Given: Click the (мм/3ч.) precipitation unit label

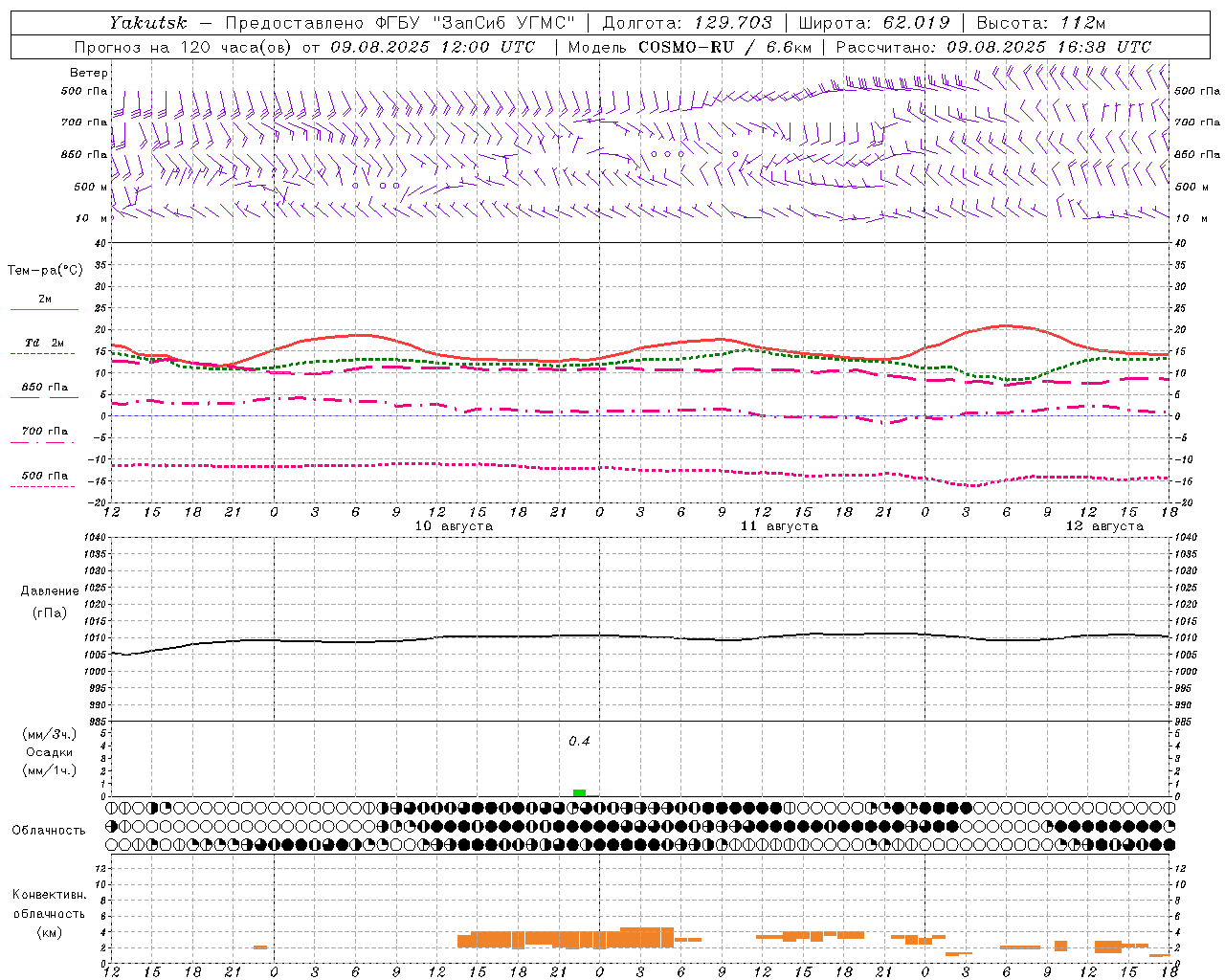Looking at the screenshot, I should [x=50, y=734].
